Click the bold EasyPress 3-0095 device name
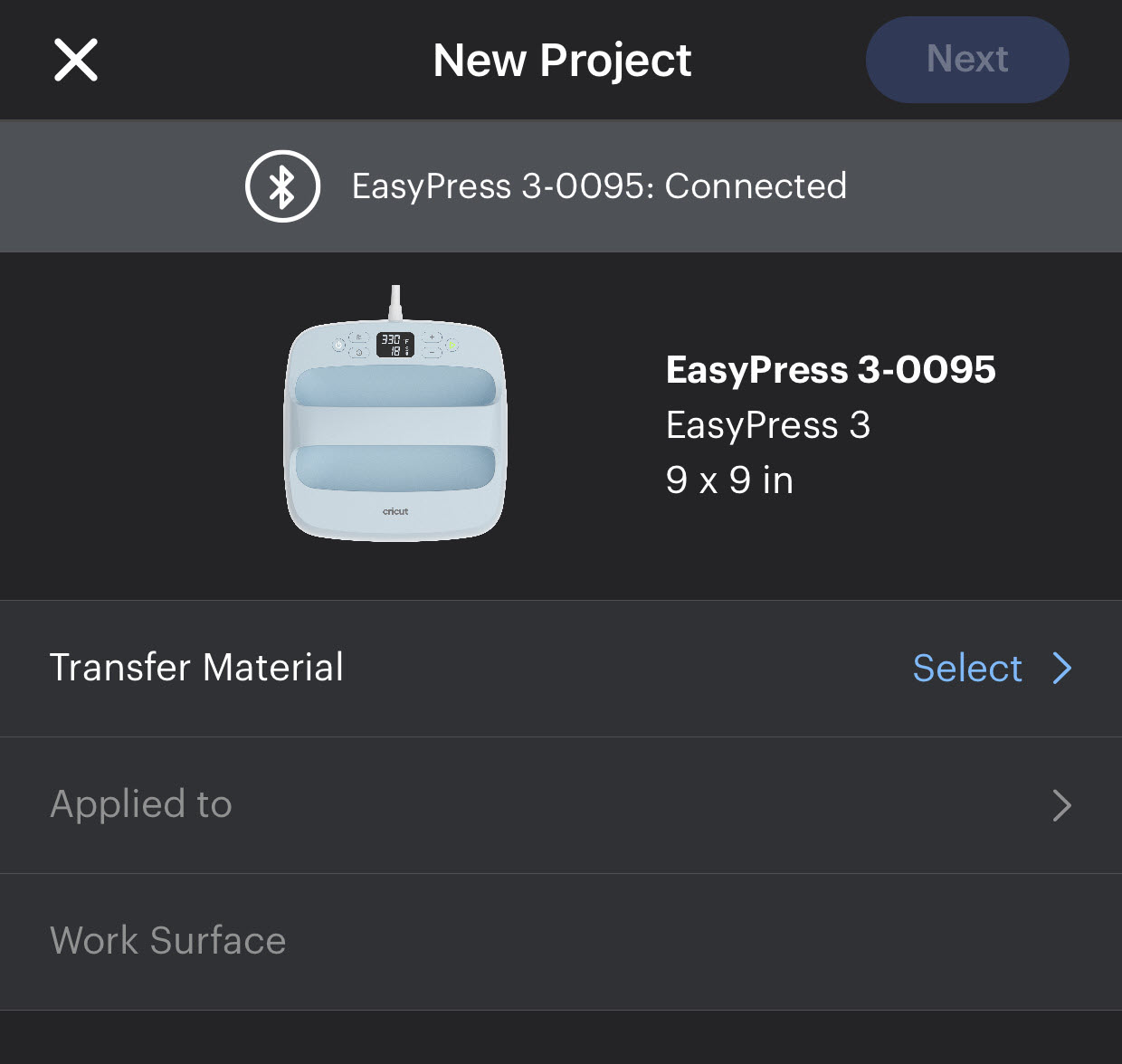 (830, 369)
